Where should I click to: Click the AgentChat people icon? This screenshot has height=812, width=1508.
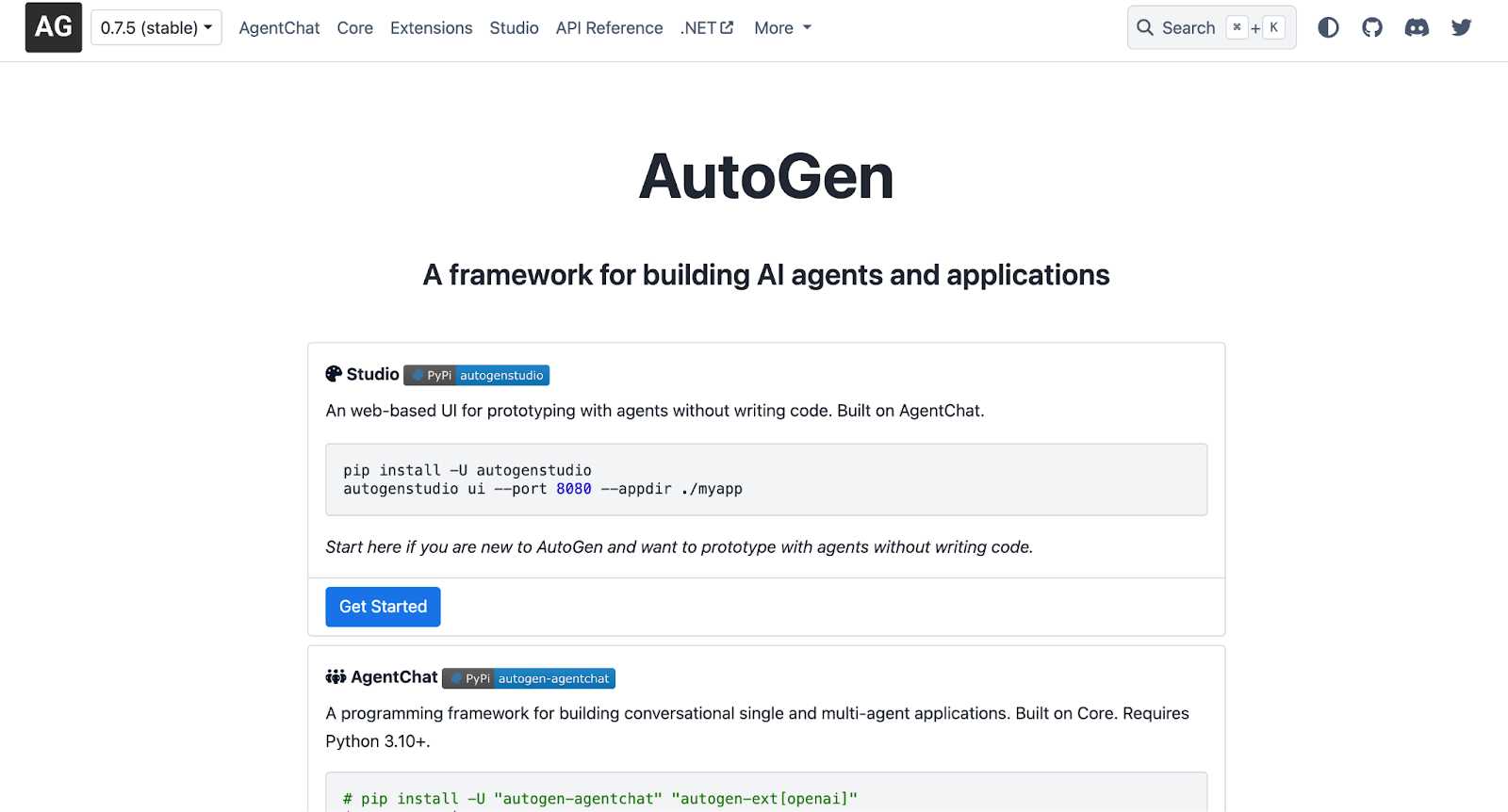click(x=336, y=676)
